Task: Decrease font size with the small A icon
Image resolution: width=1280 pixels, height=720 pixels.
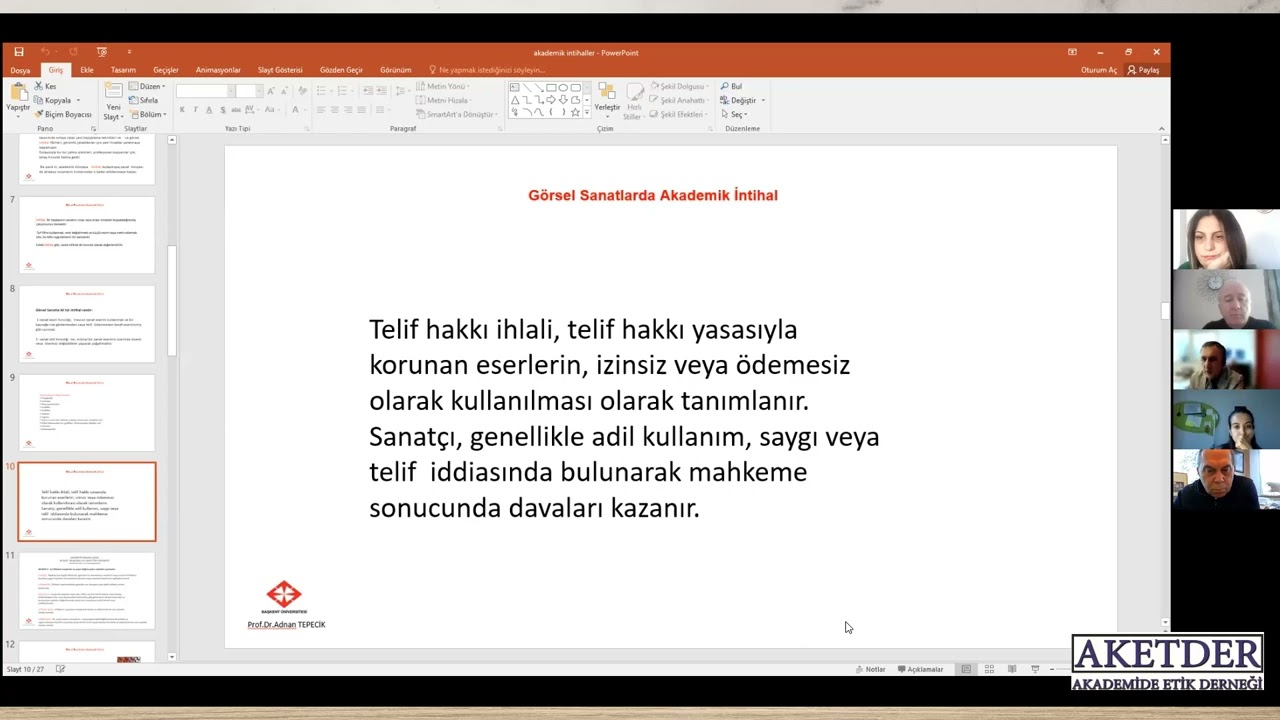Action: pos(284,91)
